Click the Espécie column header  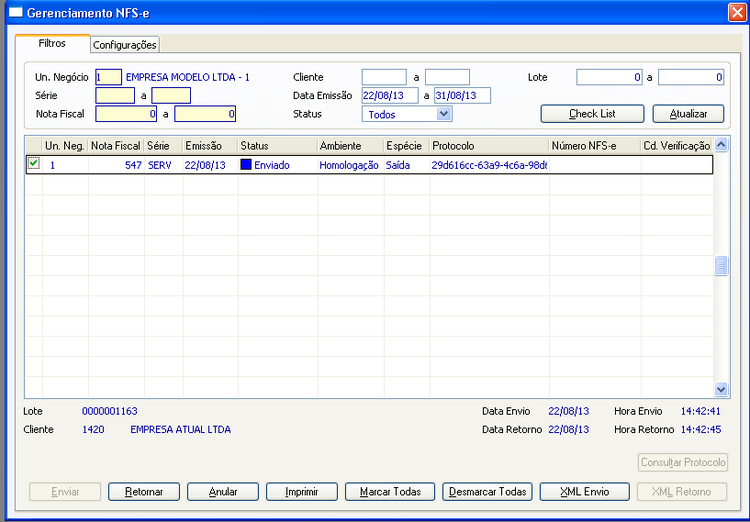407,145
